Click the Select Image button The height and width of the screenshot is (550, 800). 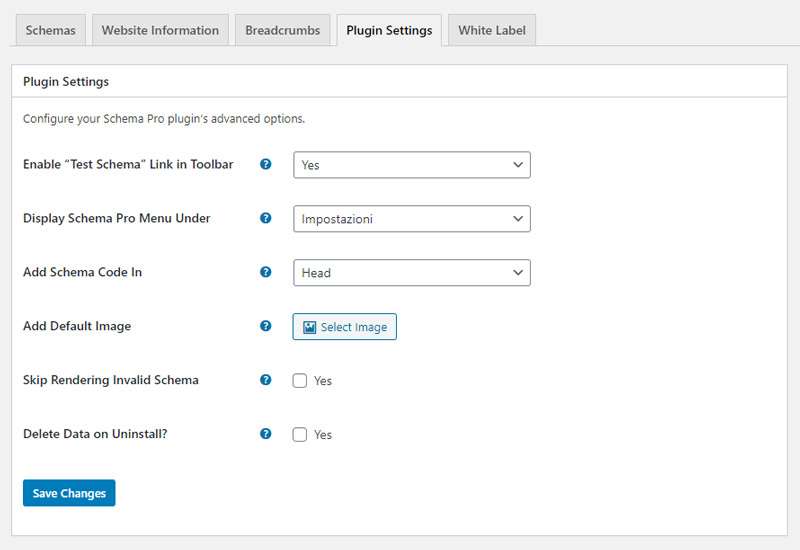click(344, 327)
